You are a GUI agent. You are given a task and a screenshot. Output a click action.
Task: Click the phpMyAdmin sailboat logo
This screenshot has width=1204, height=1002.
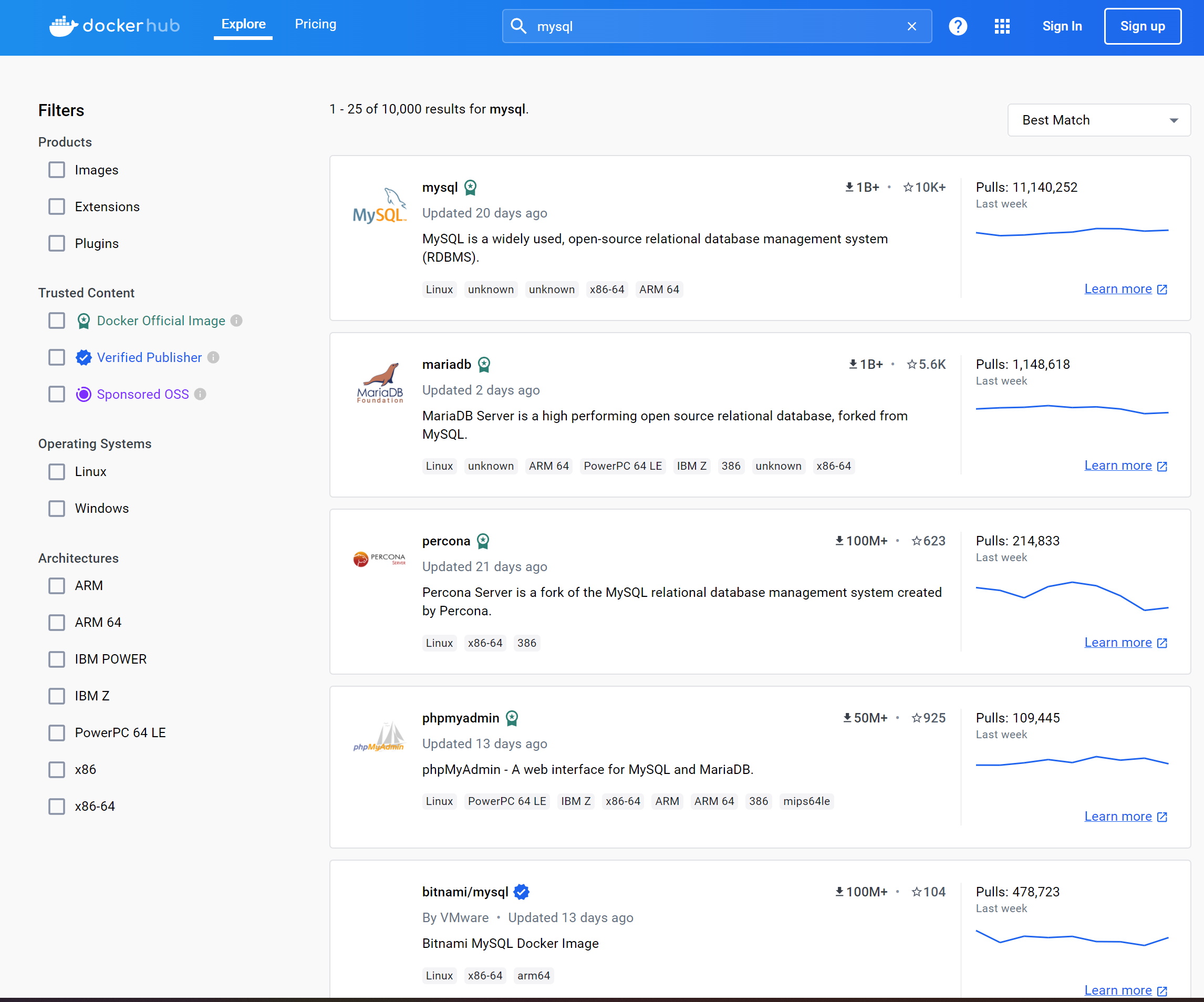click(380, 737)
